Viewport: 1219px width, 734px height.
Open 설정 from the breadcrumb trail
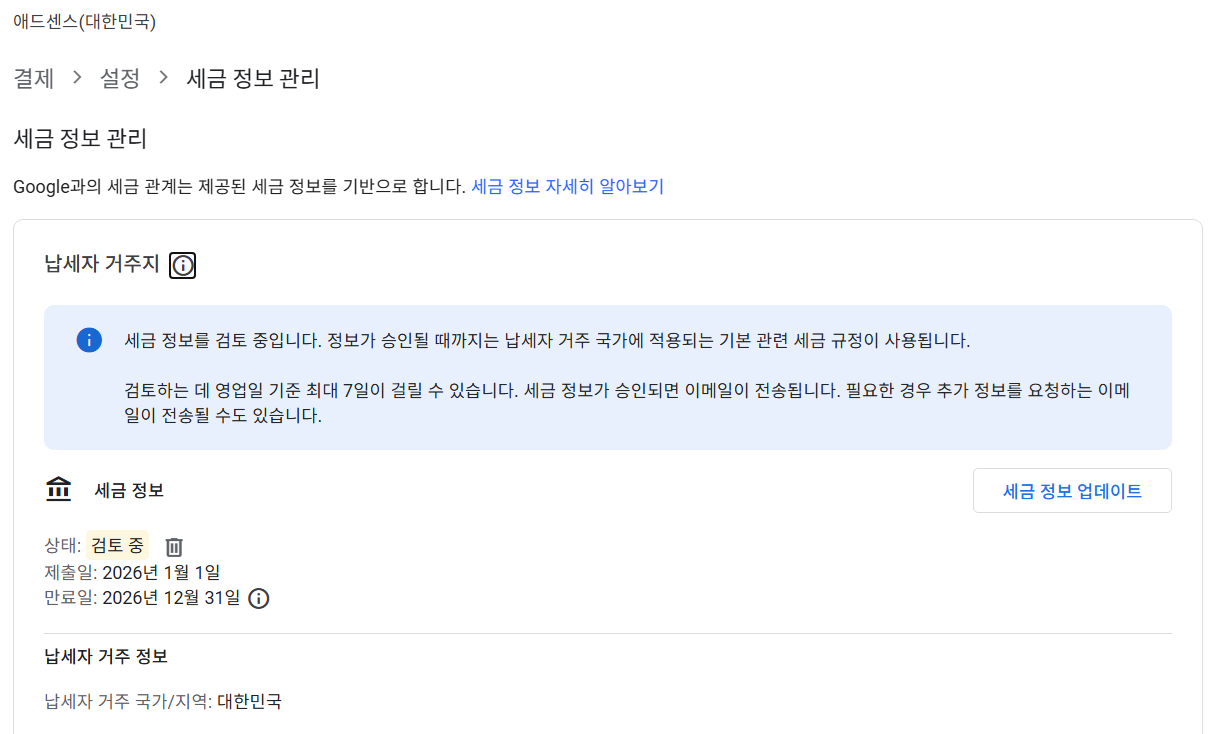pos(120,79)
